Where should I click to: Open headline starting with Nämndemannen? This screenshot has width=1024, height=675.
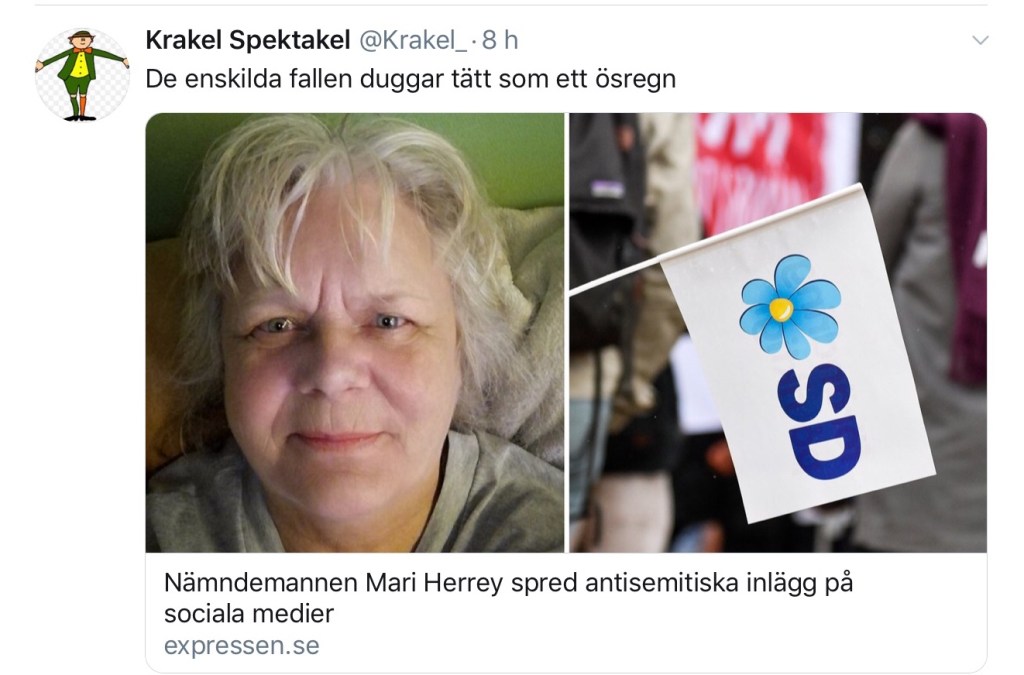(x=508, y=582)
